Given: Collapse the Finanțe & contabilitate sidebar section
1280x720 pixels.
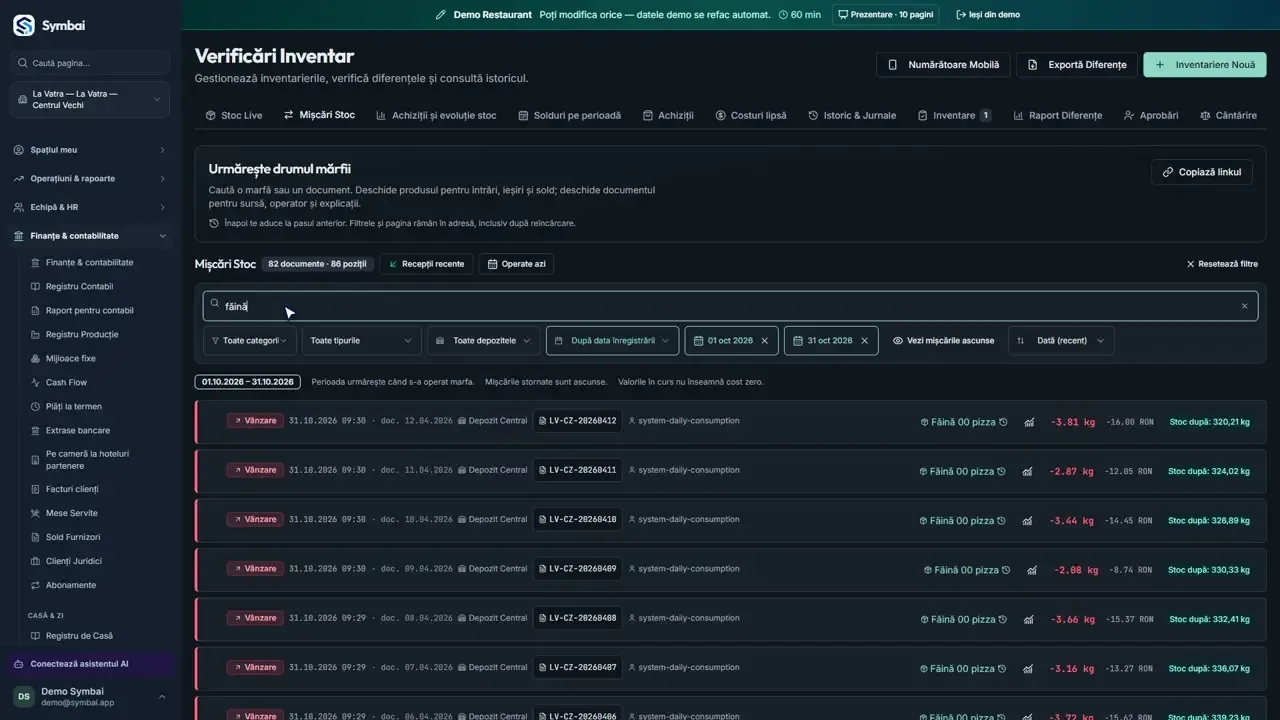Looking at the screenshot, I should click(90, 236).
